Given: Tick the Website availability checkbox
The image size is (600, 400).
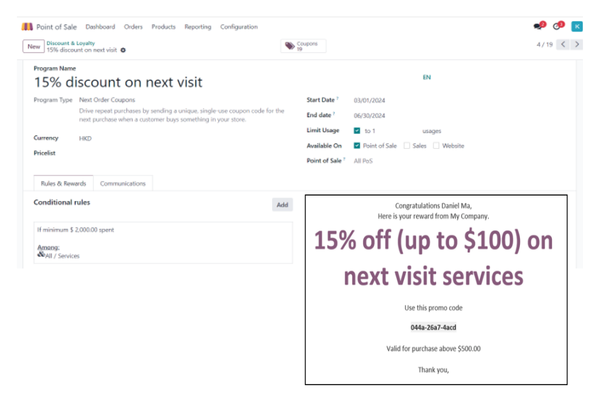Looking at the screenshot, I should click(x=436, y=146).
